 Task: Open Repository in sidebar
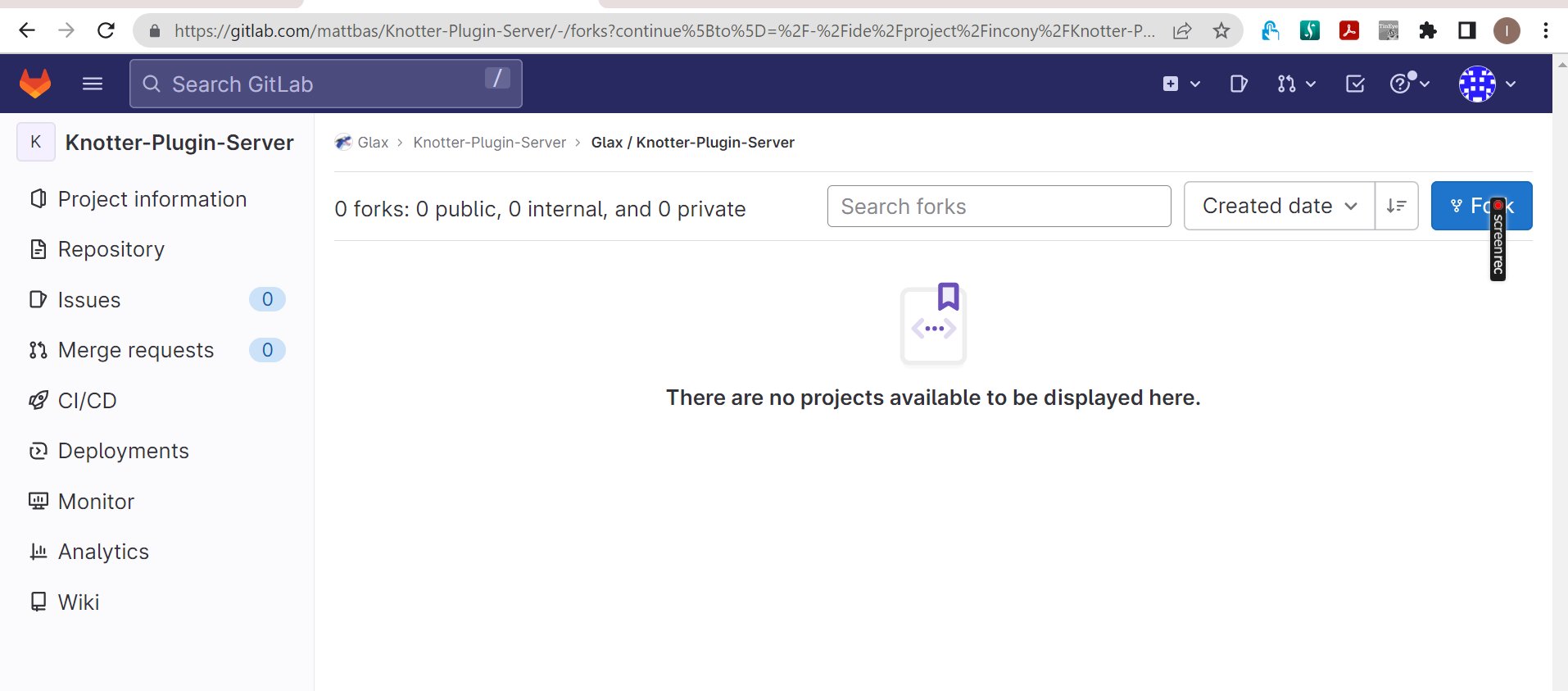point(111,249)
